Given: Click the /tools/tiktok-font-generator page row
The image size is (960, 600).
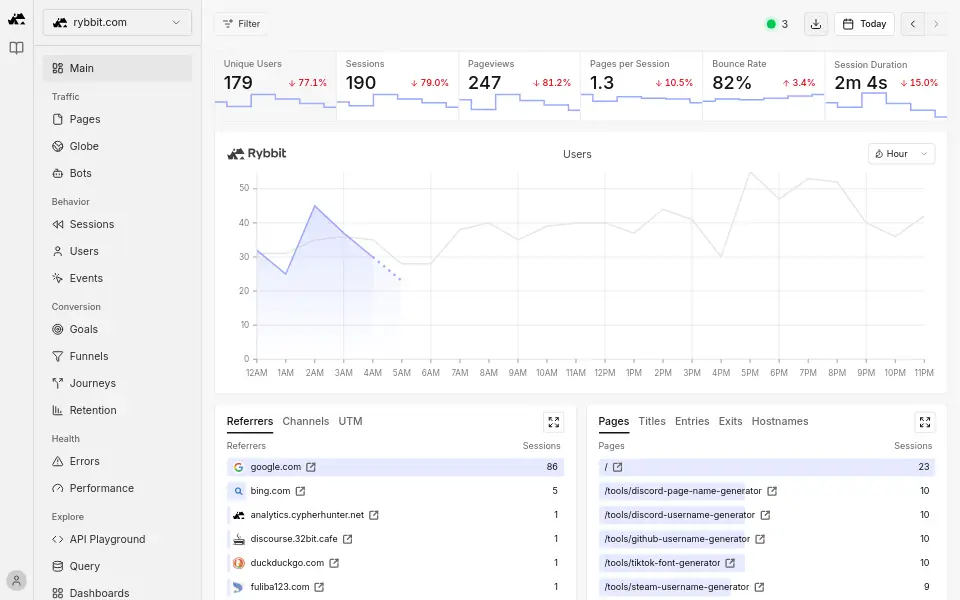Looking at the screenshot, I should tap(767, 563).
